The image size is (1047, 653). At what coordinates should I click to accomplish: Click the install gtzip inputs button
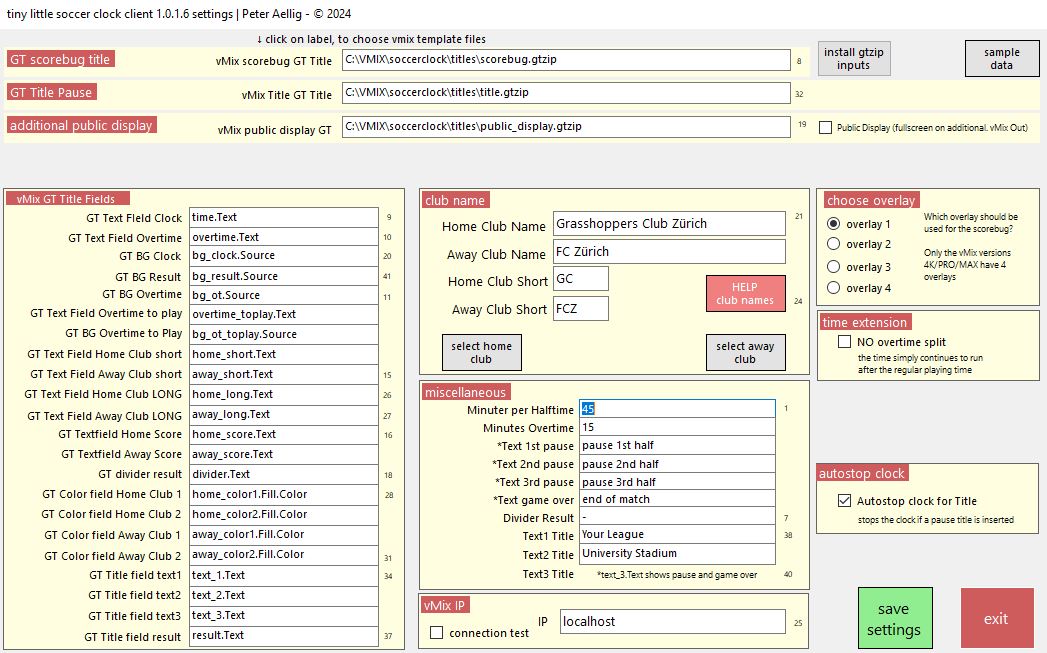click(x=853, y=59)
